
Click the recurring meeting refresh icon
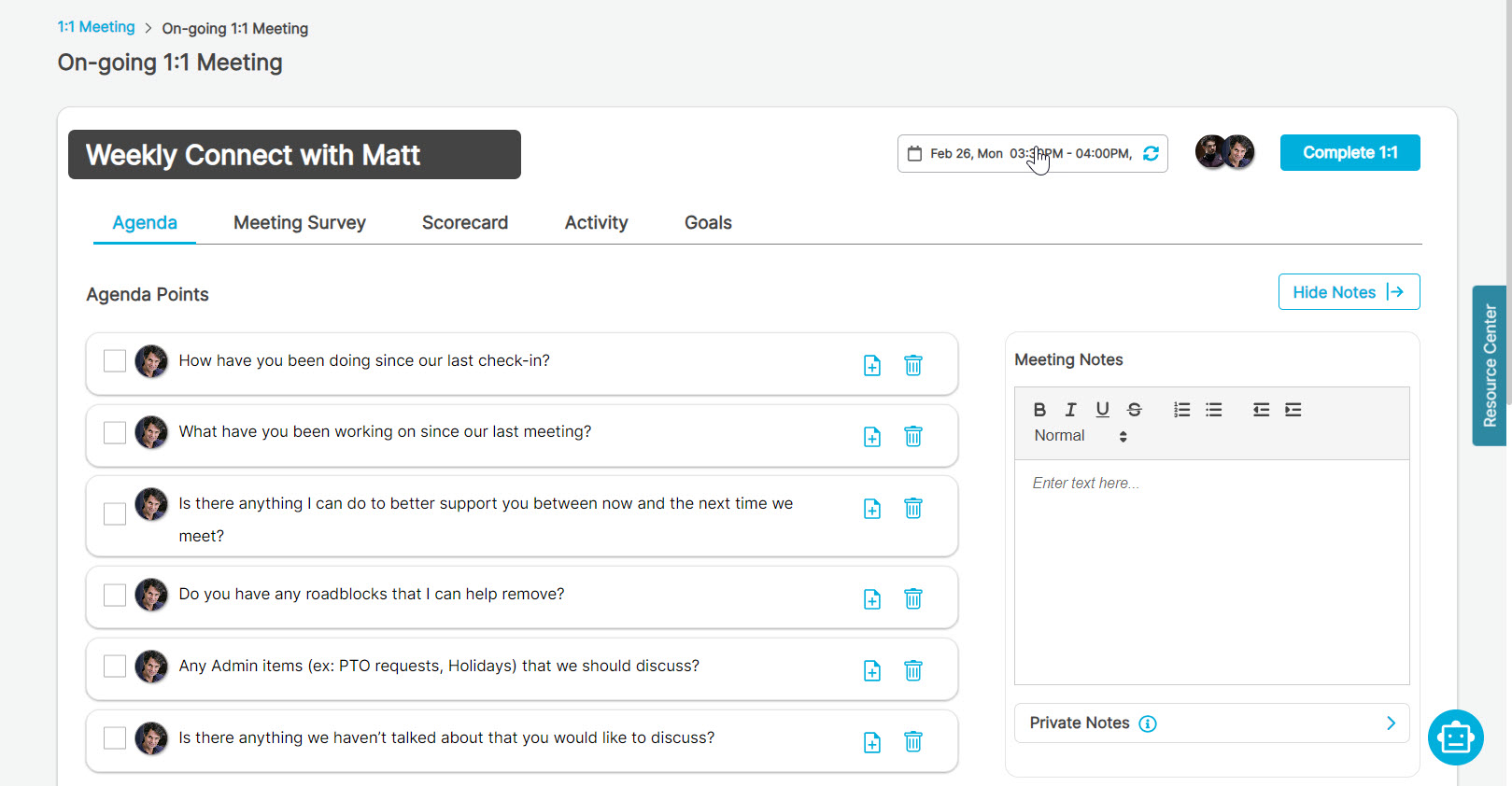pos(1151,153)
